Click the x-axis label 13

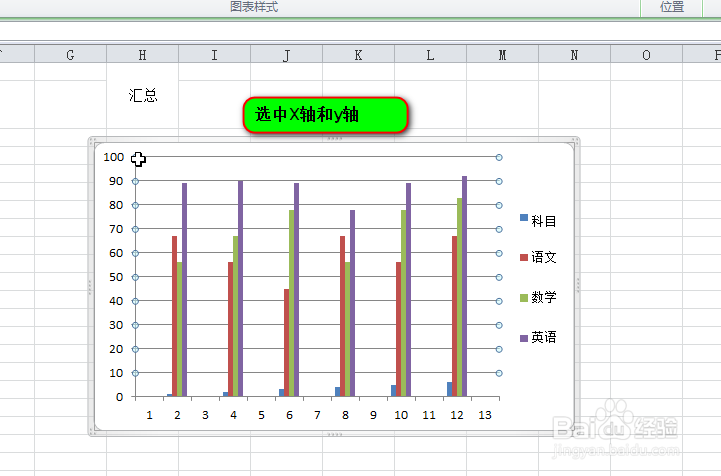(485, 415)
